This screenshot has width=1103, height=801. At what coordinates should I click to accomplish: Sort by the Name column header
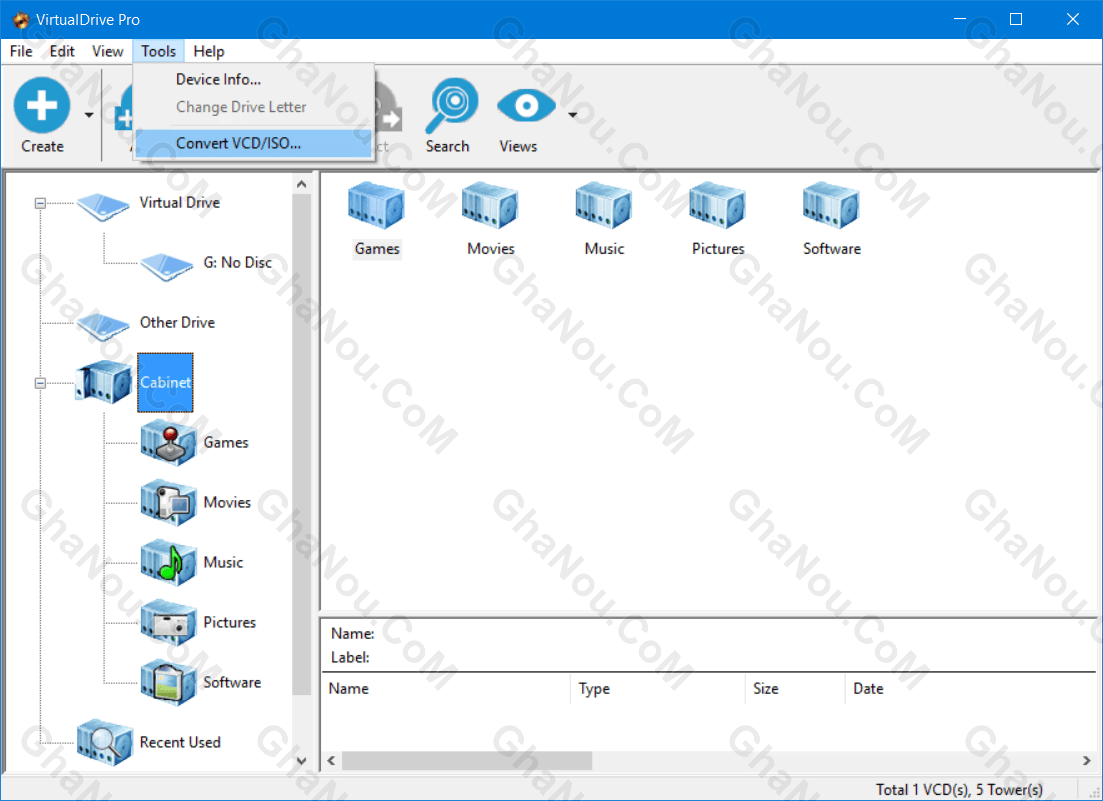point(446,688)
